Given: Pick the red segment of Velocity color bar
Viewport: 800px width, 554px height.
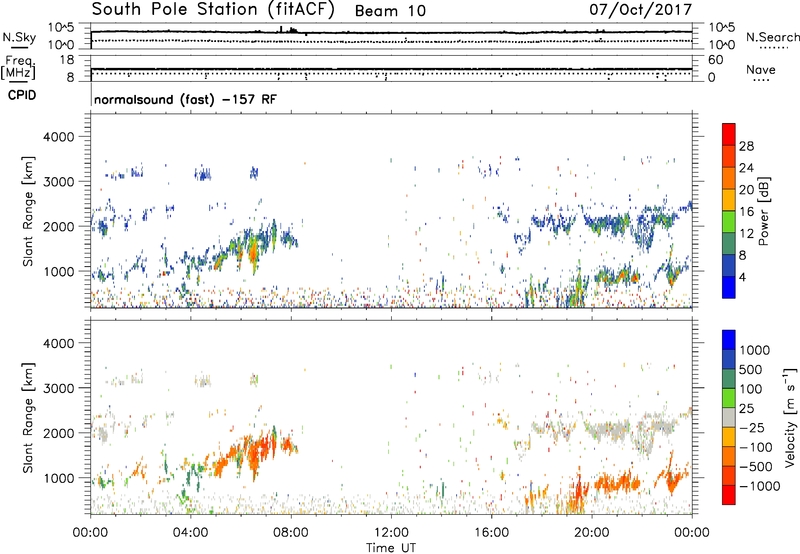Looking at the screenshot, I should point(729,495).
